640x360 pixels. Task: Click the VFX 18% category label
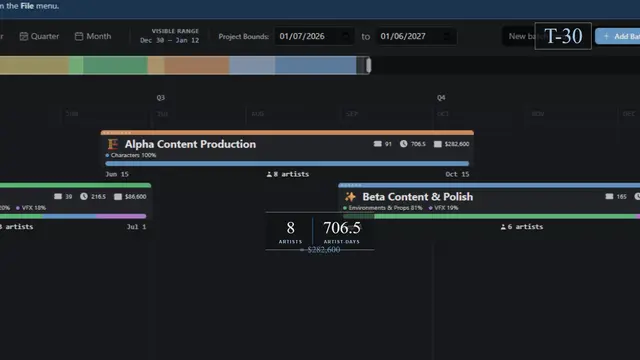[31, 208]
